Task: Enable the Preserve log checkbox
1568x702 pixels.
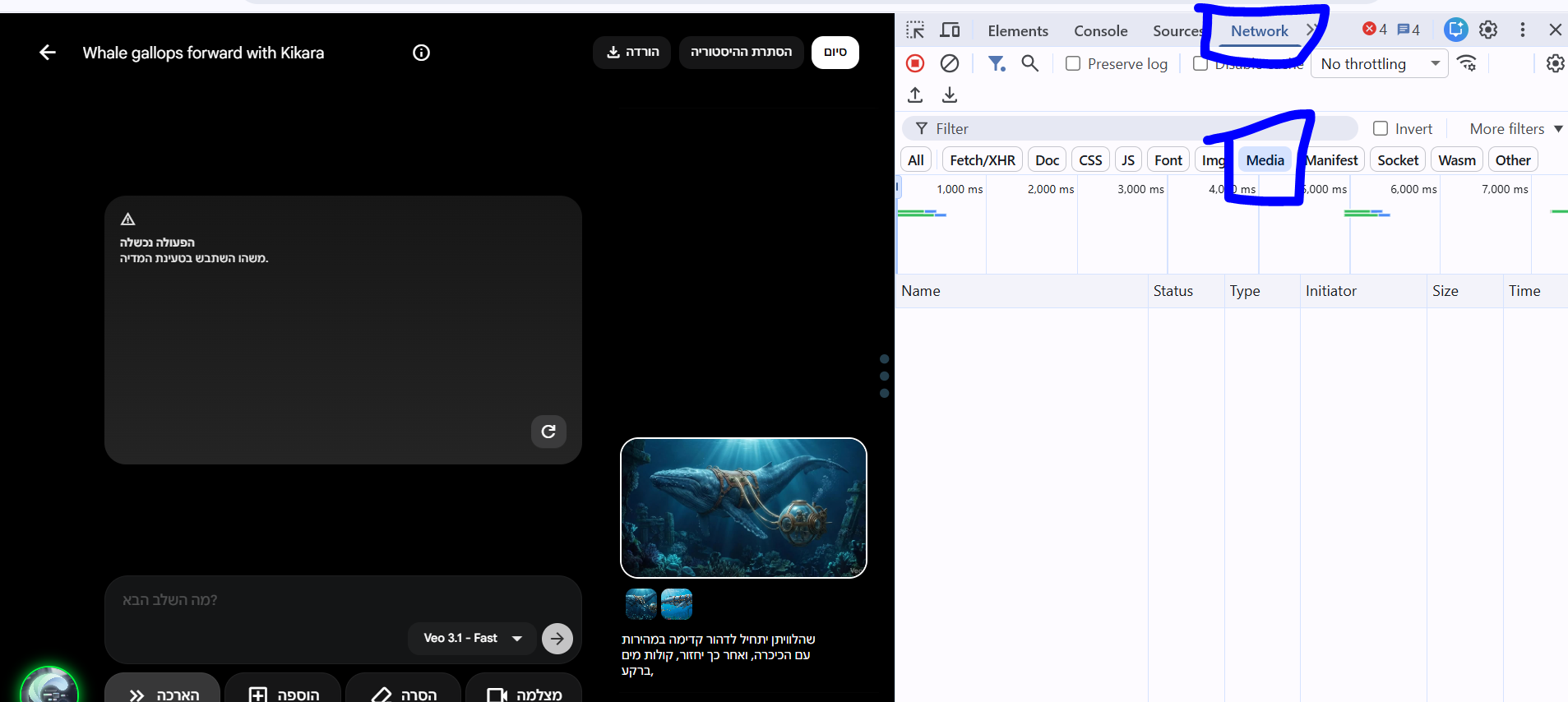Action: click(1073, 63)
